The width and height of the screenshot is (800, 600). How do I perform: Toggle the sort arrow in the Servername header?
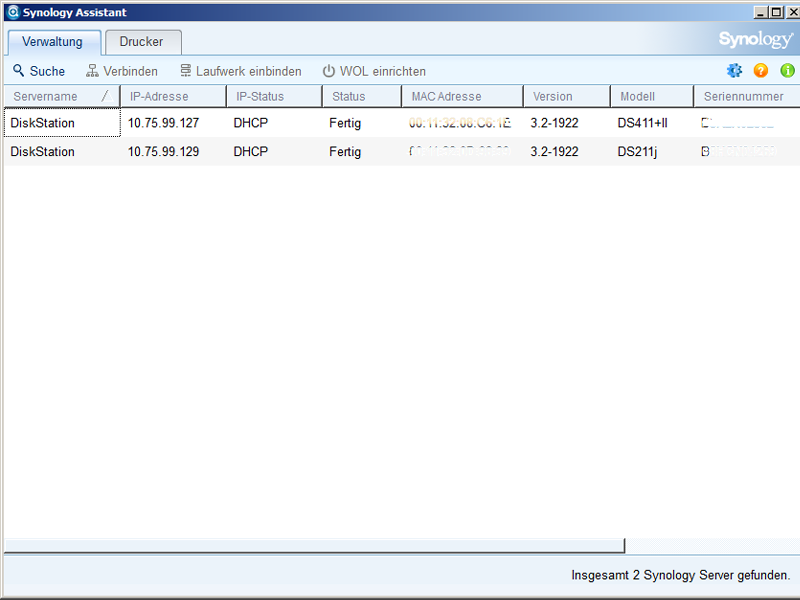pos(107,96)
